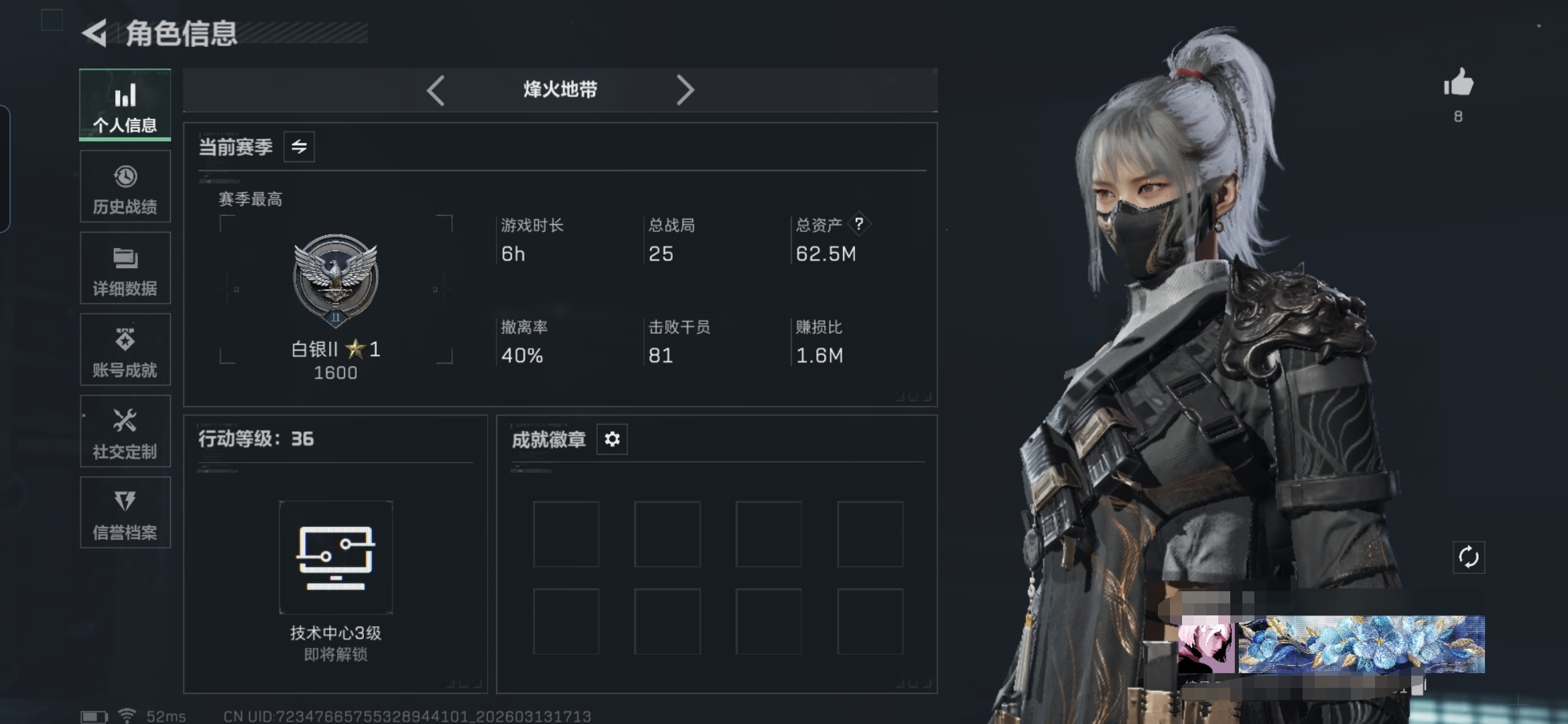Viewport: 1568px width, 724px height.
Task: Click the blue floral name card banner
Action: click(x=1362, y=644)
